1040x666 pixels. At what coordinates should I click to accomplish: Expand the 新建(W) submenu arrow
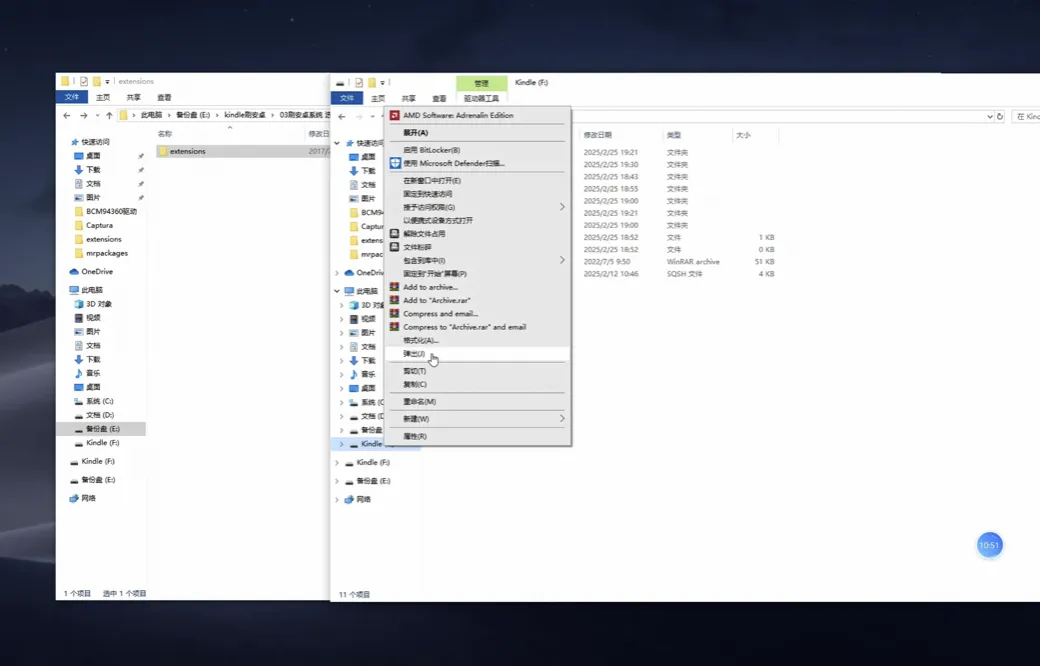(x=562, y=419)
